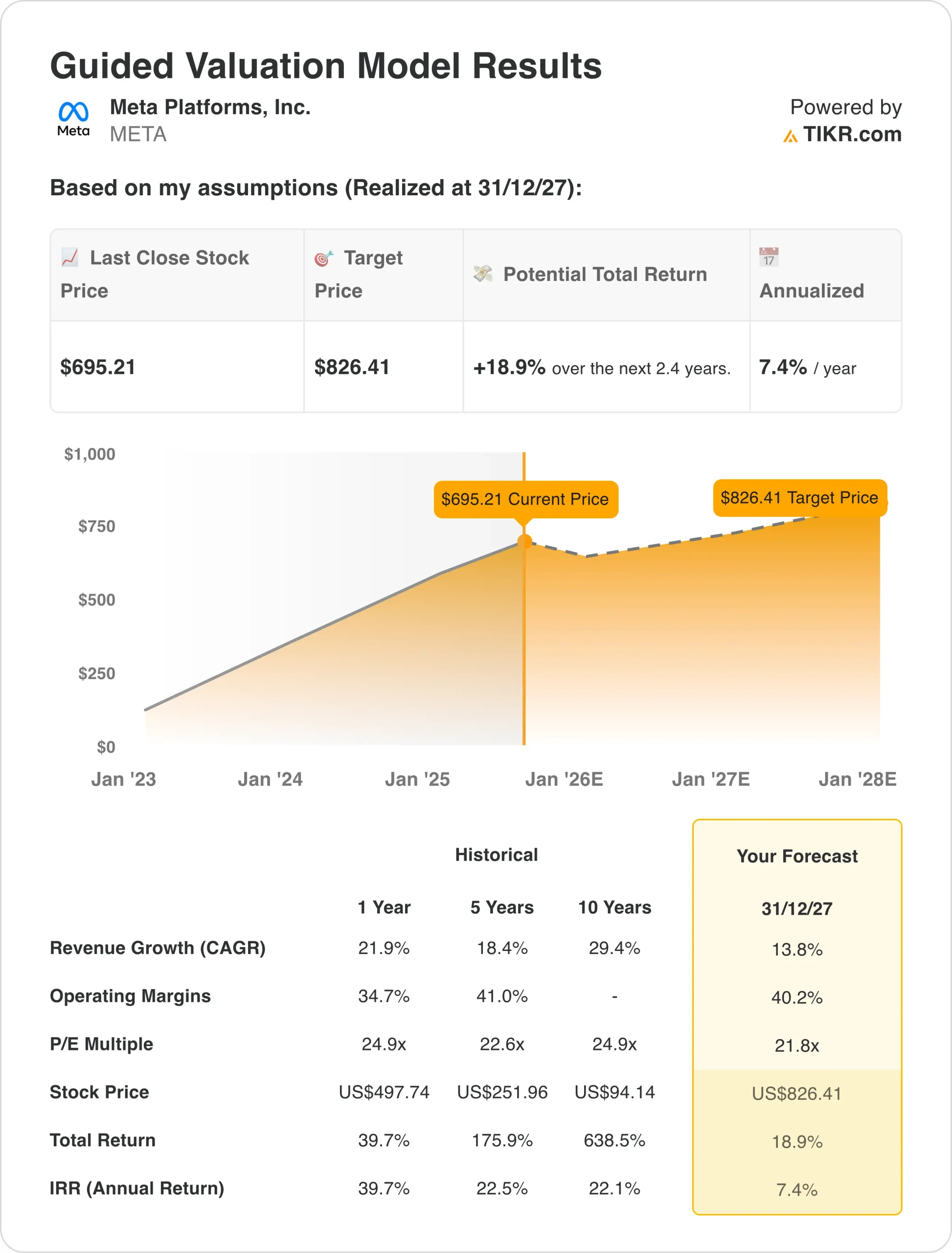The width and height of the screenshot is (952, 1253).
Task: Click the calendar icon above Annualized
Action: [x=769, y=257]
